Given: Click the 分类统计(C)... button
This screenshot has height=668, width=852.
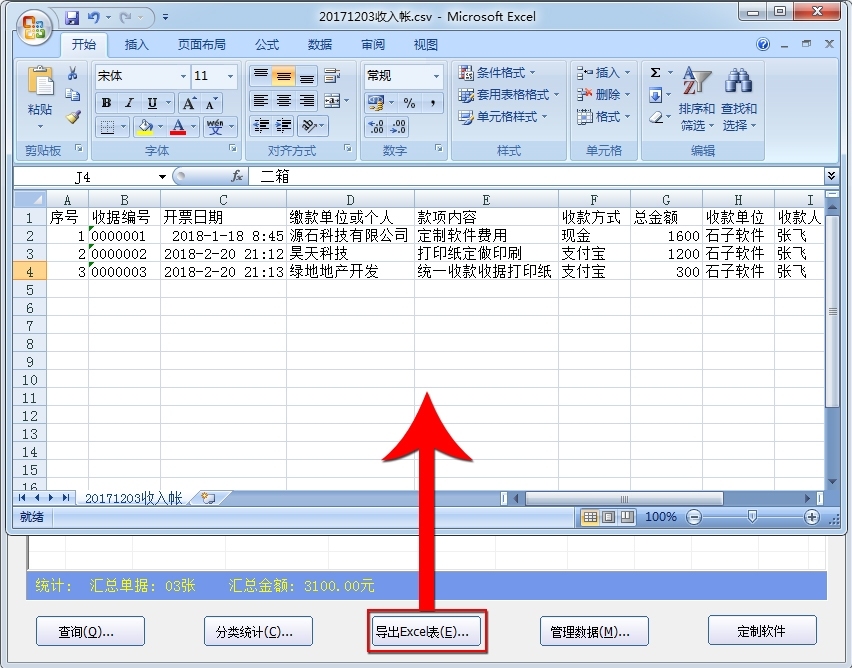Looking at the screenshot, I should pos(259,631).
